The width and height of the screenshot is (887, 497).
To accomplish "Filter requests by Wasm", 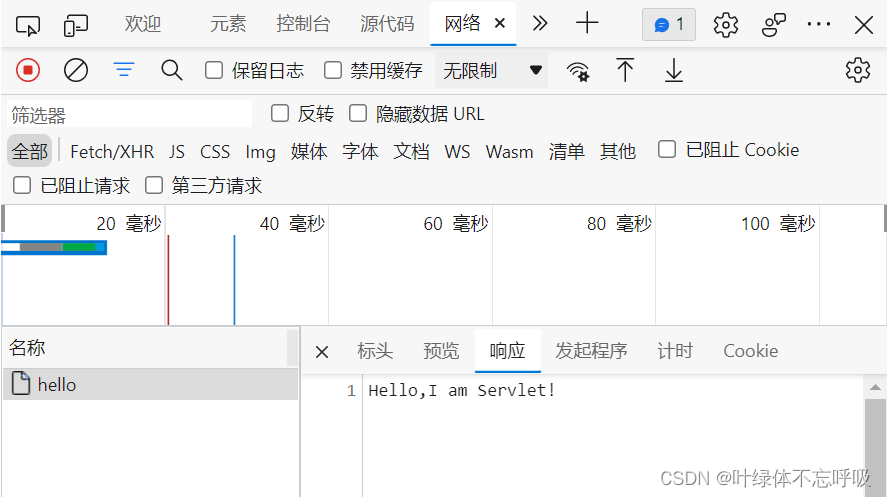I will 509,152.
